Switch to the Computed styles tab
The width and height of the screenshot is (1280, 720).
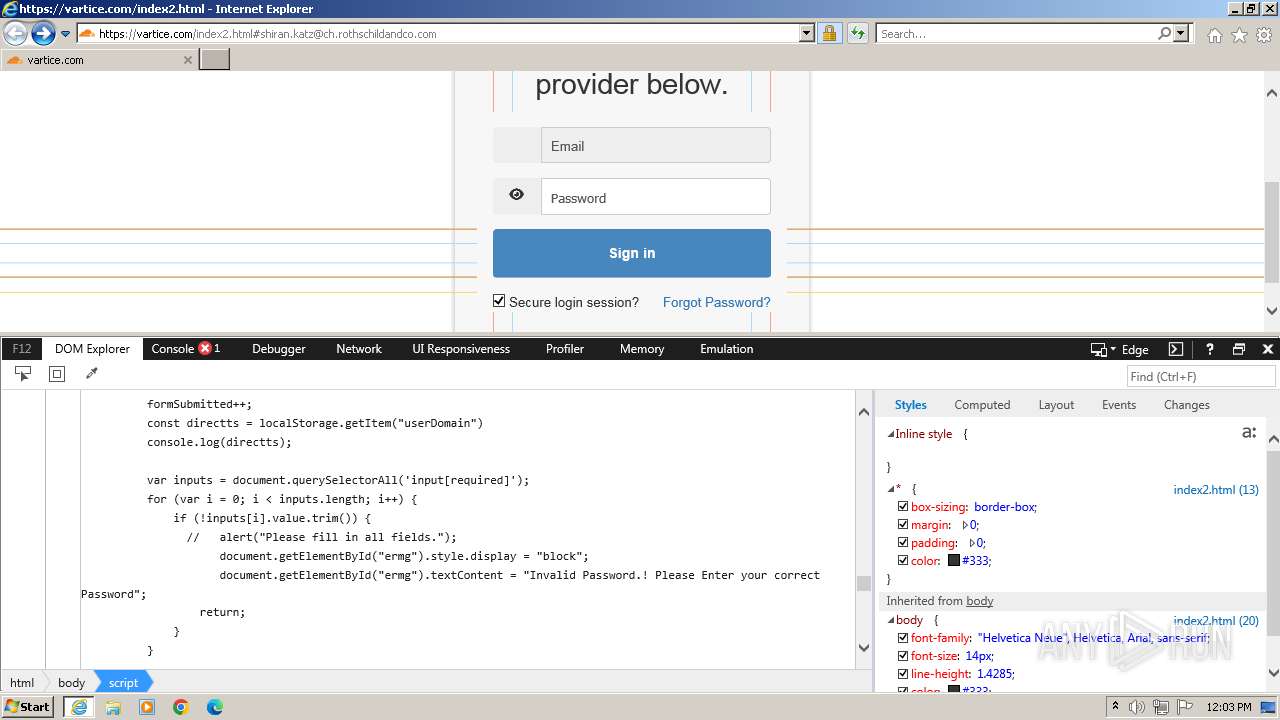coord(982,405)
